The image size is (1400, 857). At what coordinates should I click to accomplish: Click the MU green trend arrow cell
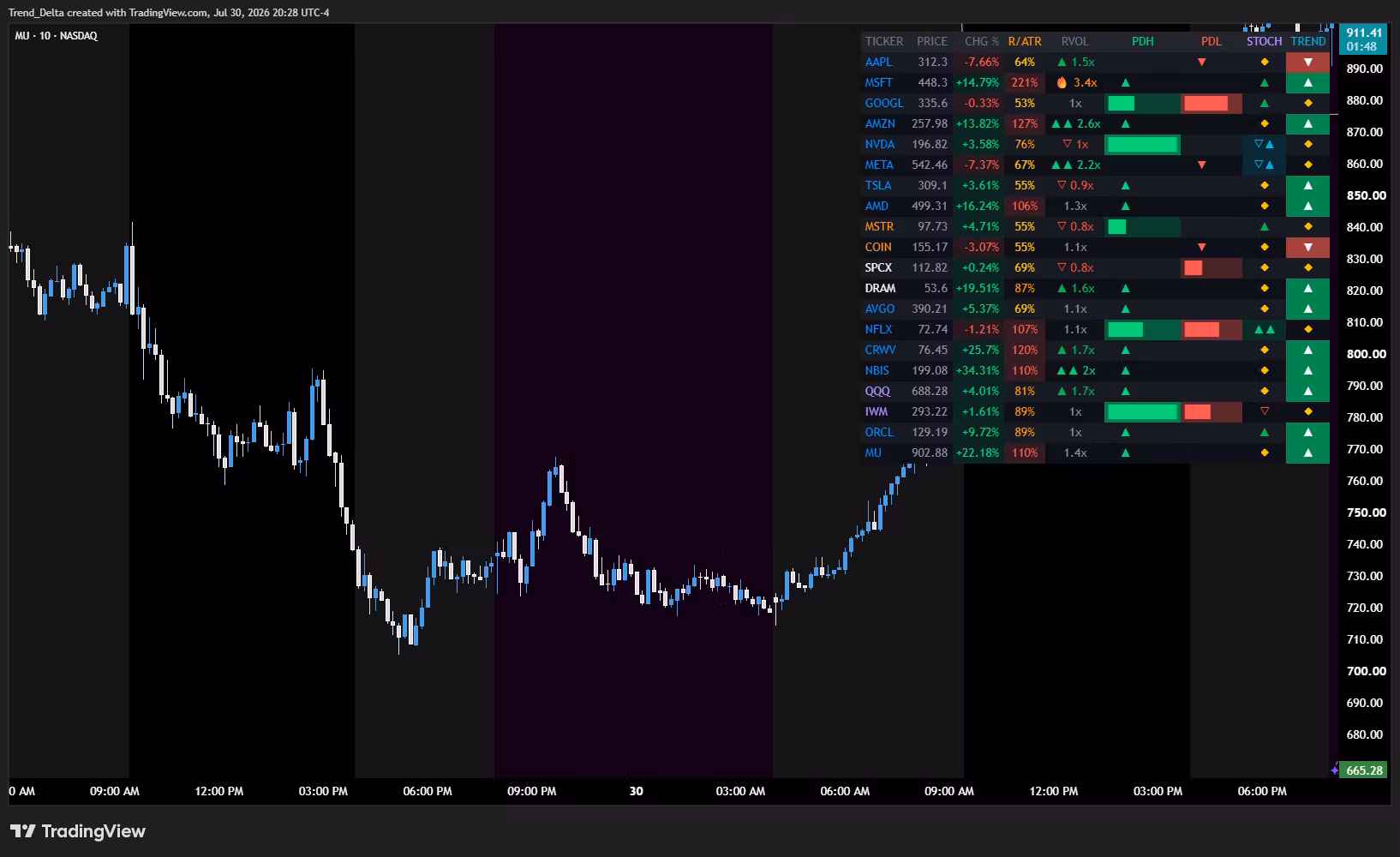[x=1307, y=452]
